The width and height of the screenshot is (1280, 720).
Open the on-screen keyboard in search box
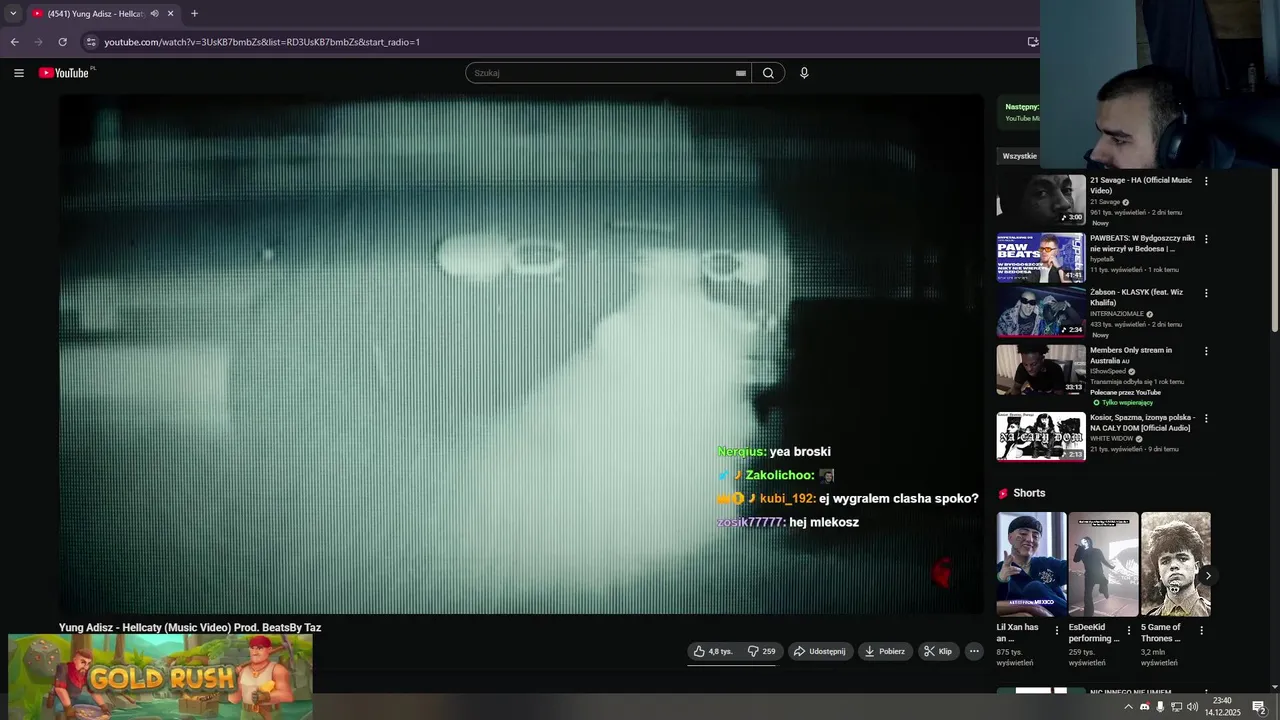(x=741, y=73)
